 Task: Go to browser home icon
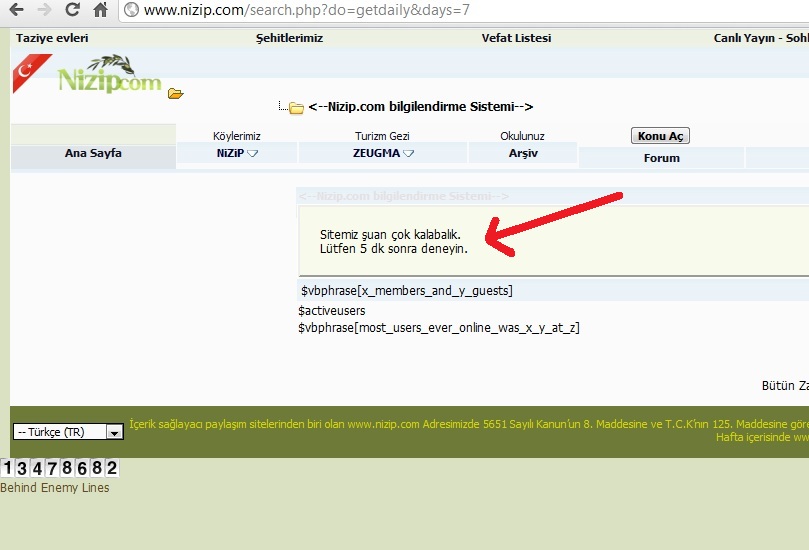tap(101, 9)
